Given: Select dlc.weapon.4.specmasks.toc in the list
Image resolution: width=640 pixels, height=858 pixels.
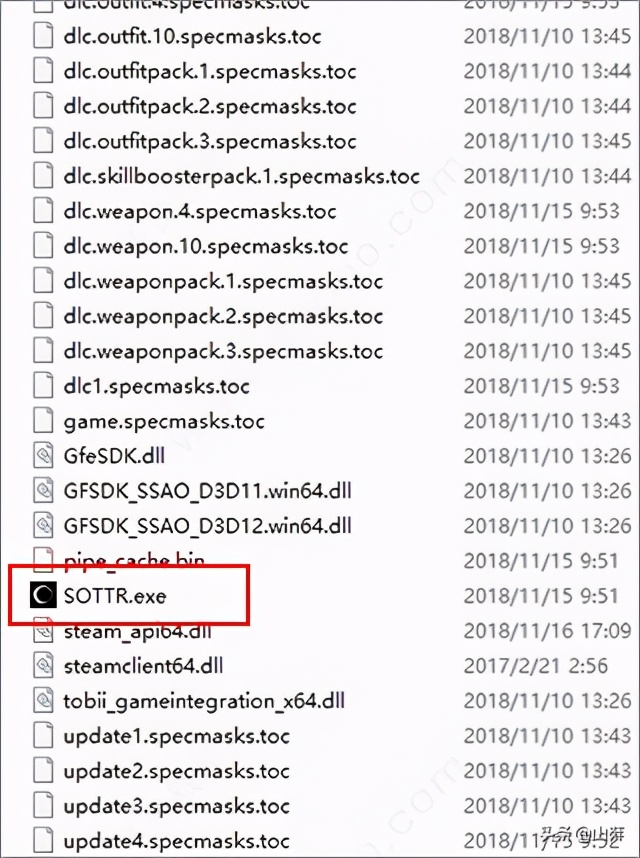Looking at the screenshot, I should coord(200,211).
